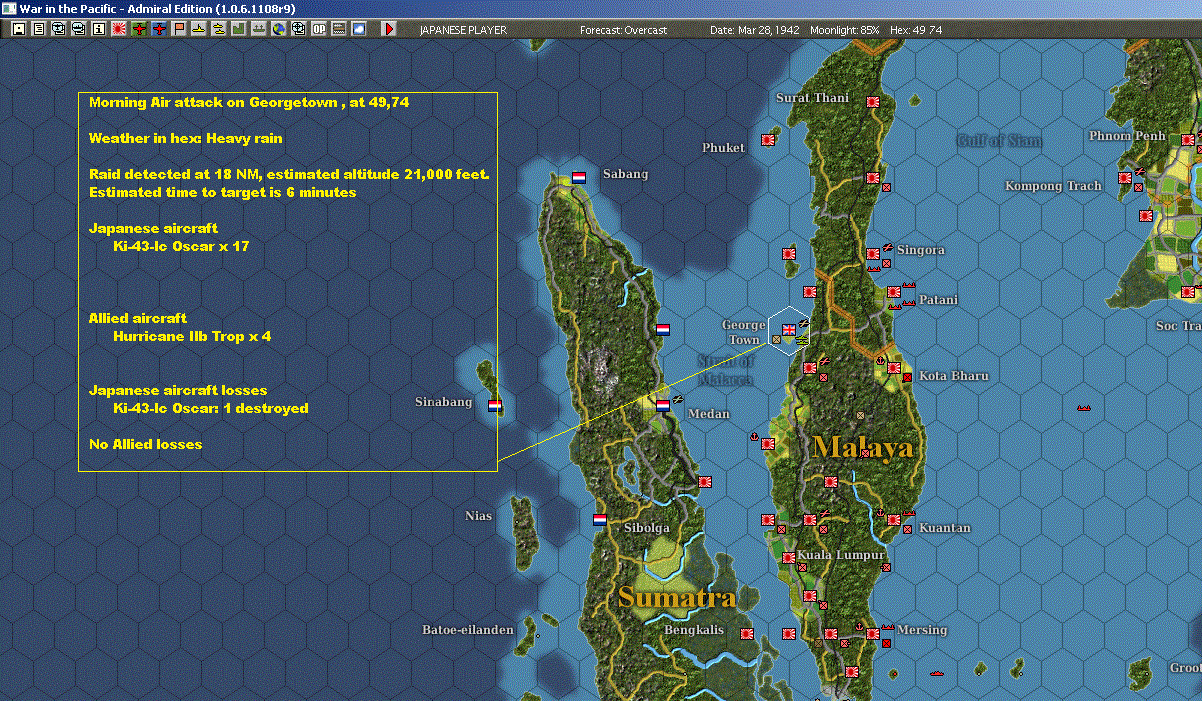The height and width of the screenshot is (701, 1202).
Task: Select the Japanese flag base at Singora
Action: click(x=872, y=252)
